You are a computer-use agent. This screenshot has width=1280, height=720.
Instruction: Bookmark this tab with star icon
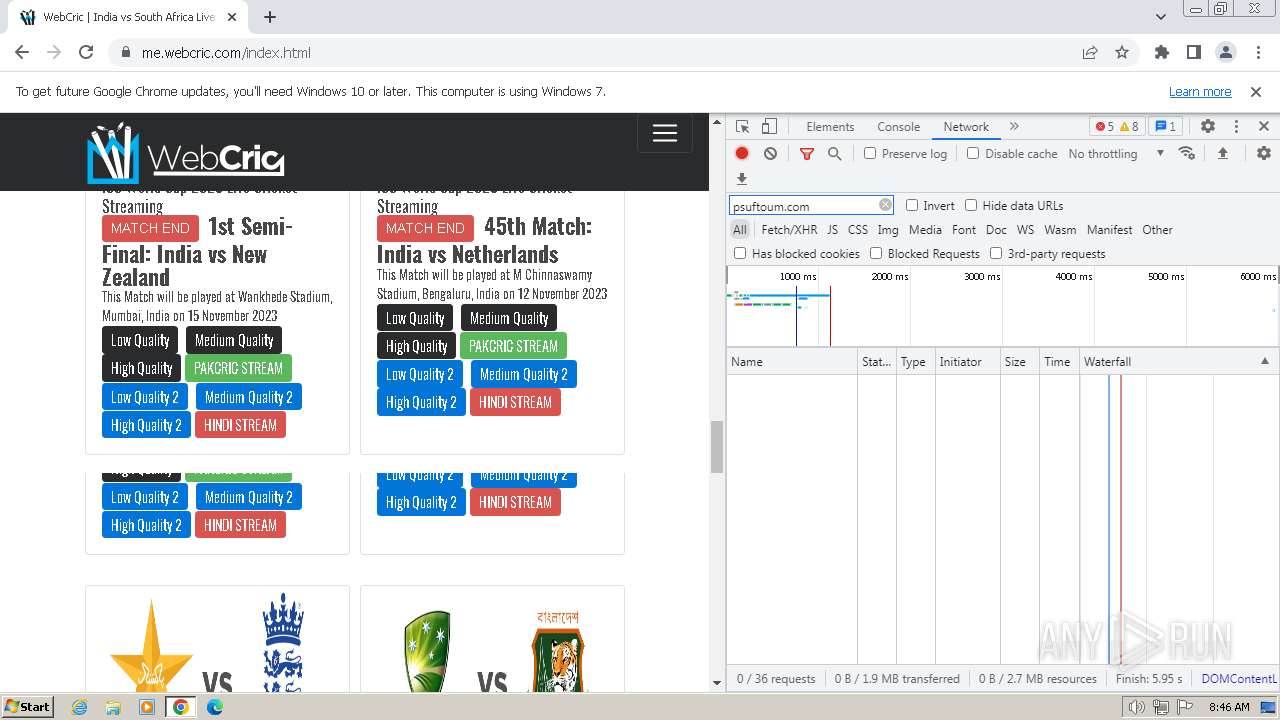pos(1122,53)
